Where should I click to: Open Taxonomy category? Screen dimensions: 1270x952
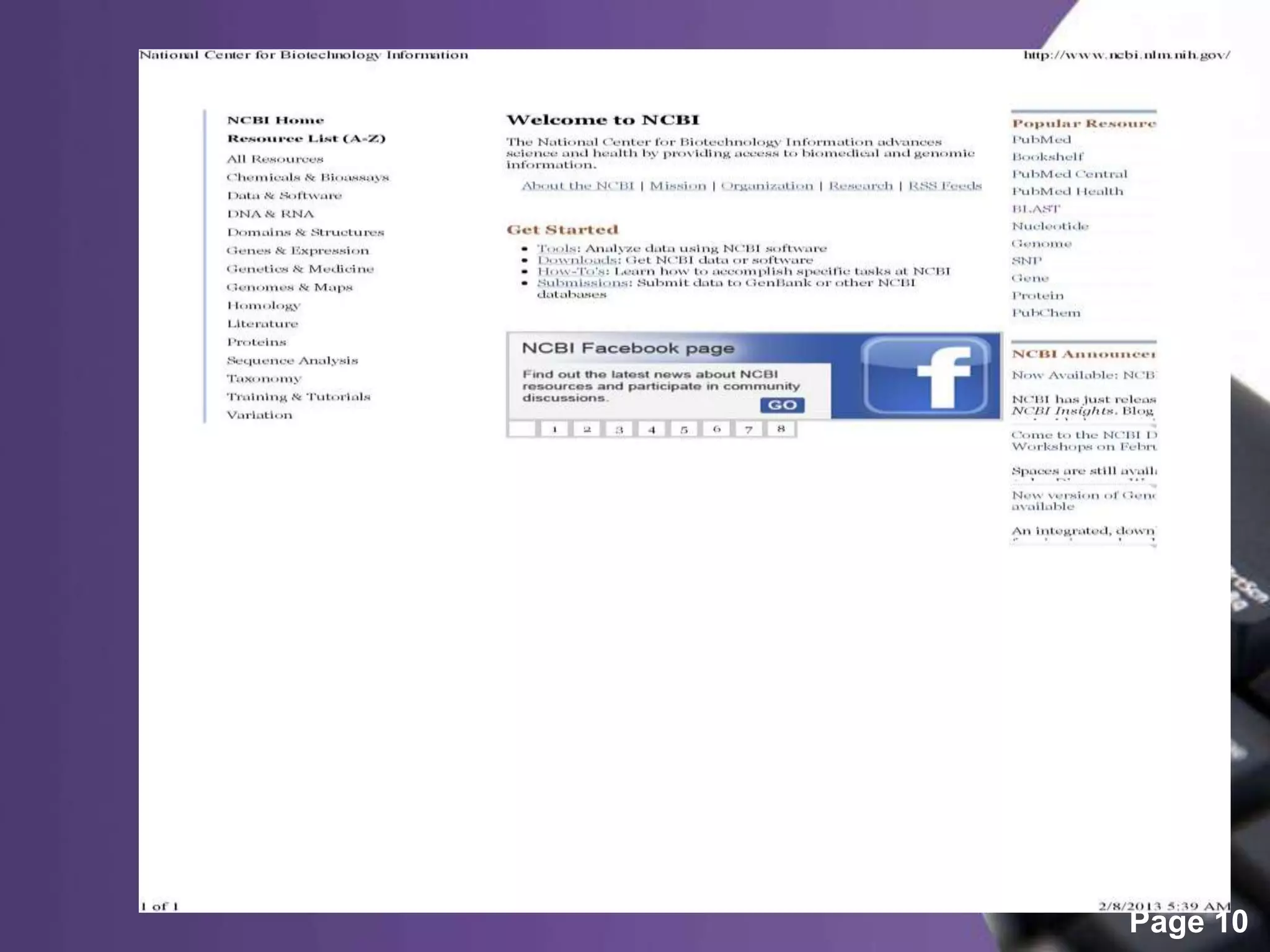tap(264, 379)
